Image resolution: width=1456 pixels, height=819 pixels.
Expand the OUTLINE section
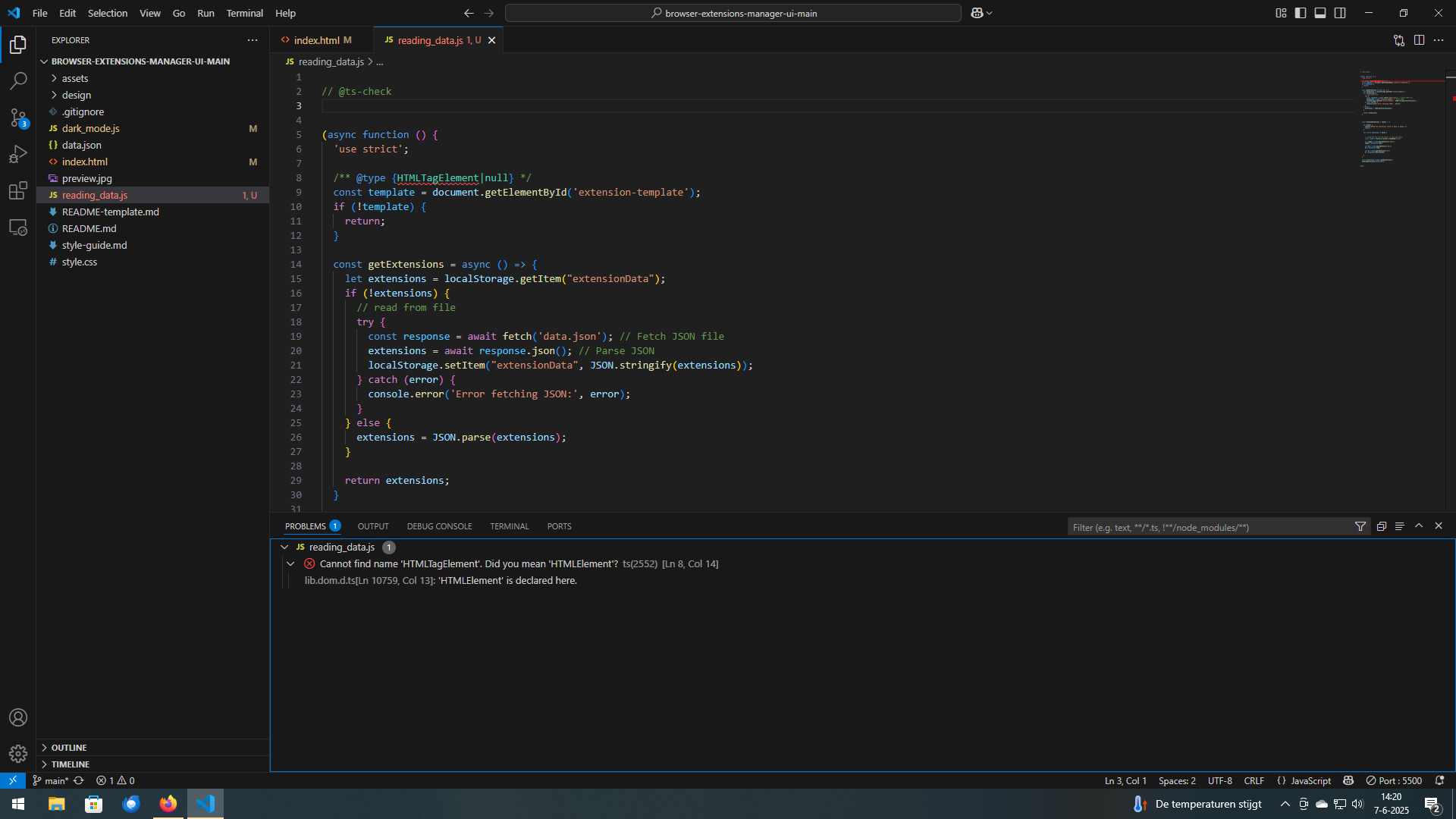pos(69,748)
